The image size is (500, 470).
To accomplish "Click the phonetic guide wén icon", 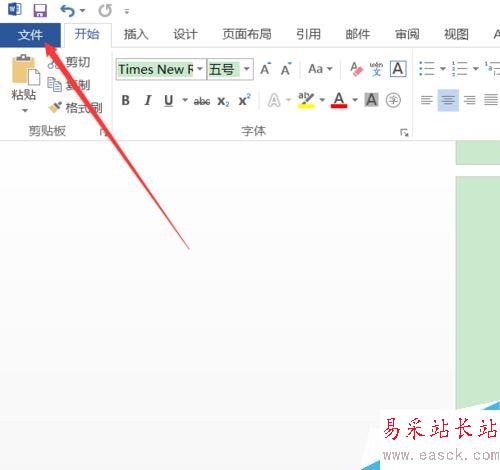I will pos(376,69).
